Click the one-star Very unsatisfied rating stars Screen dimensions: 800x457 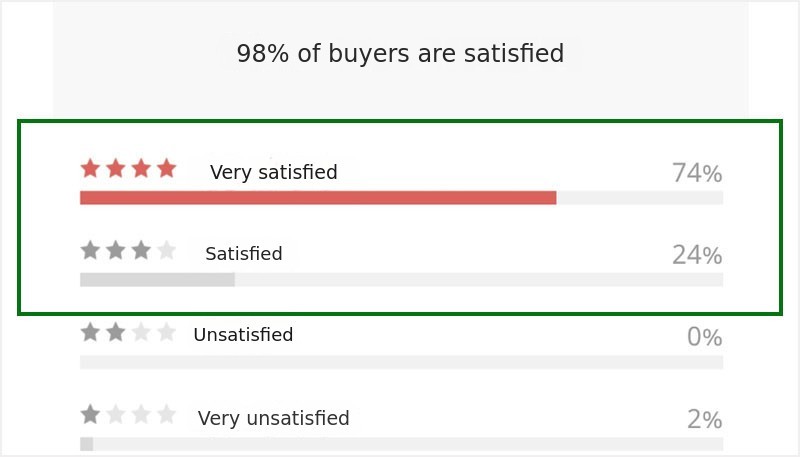[x=129, y=414]
